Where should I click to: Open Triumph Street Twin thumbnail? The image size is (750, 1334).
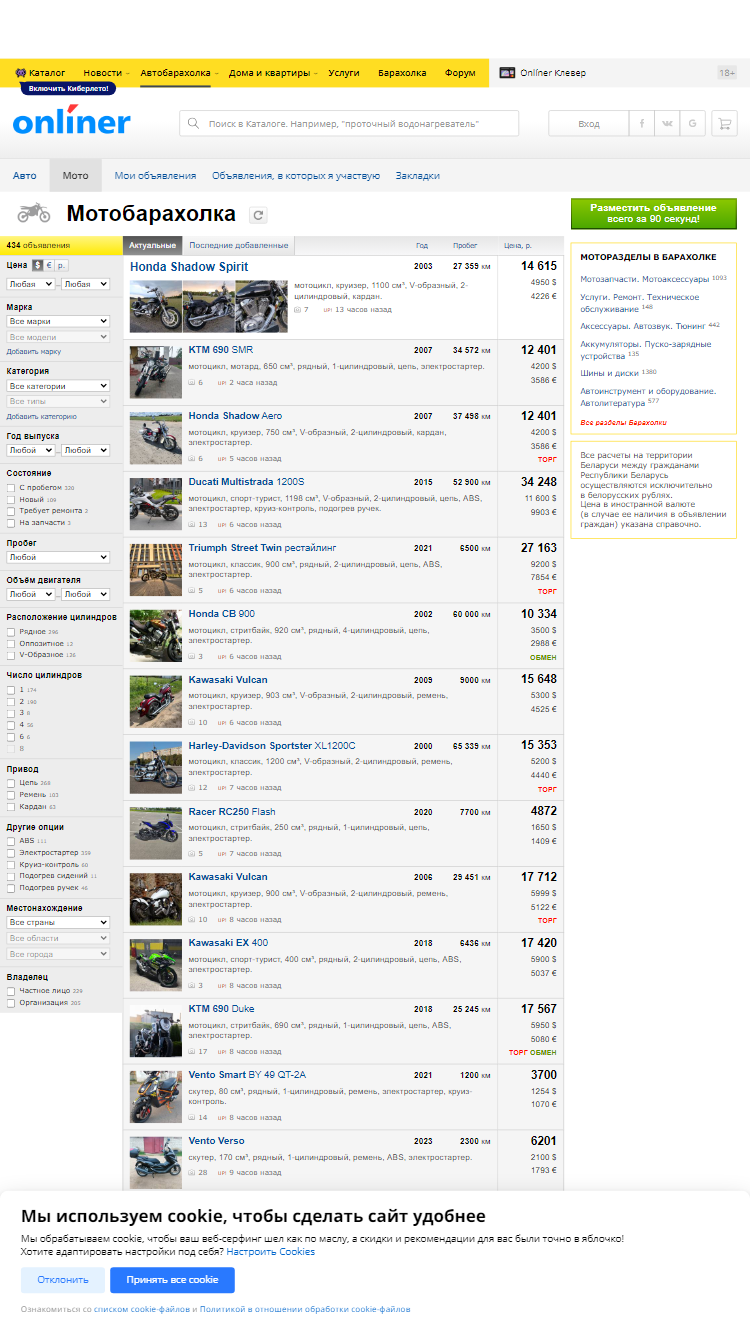click(x=155, y=568)
